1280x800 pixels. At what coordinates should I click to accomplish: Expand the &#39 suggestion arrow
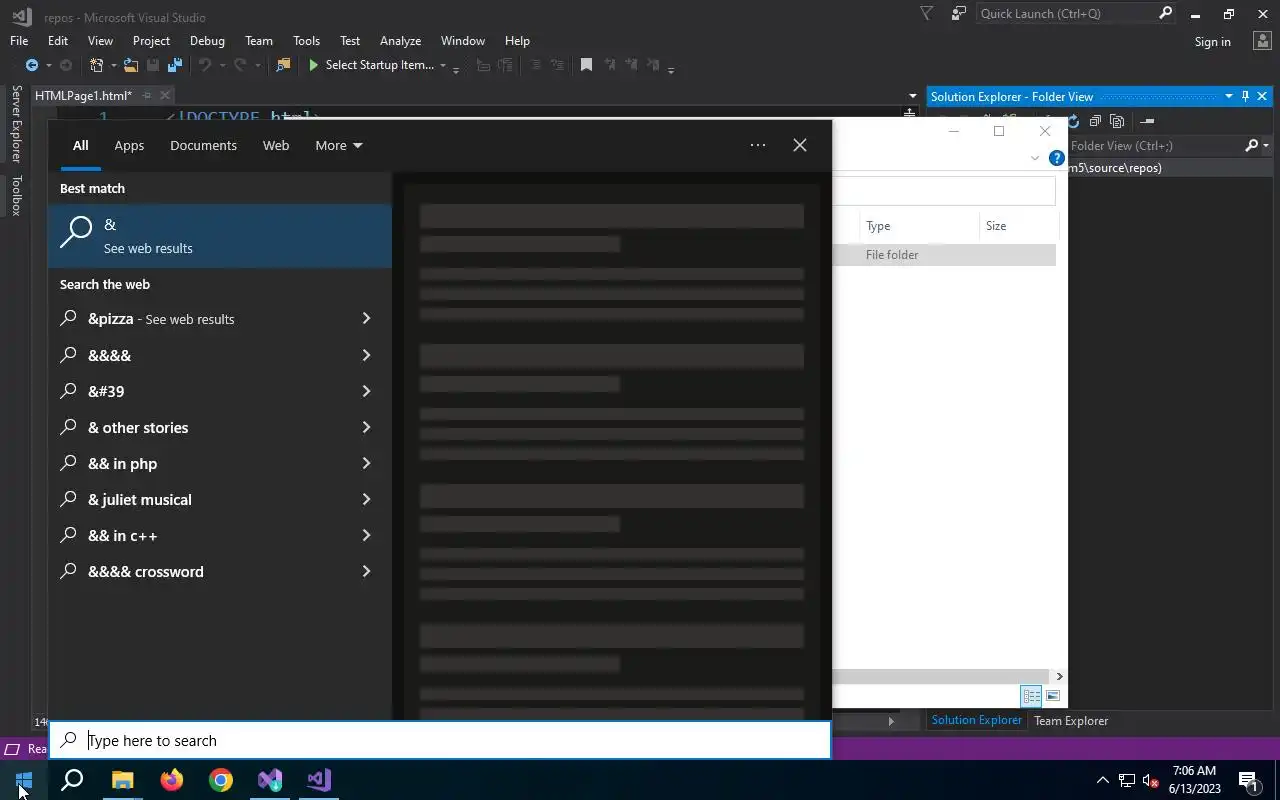pos(366,391)
